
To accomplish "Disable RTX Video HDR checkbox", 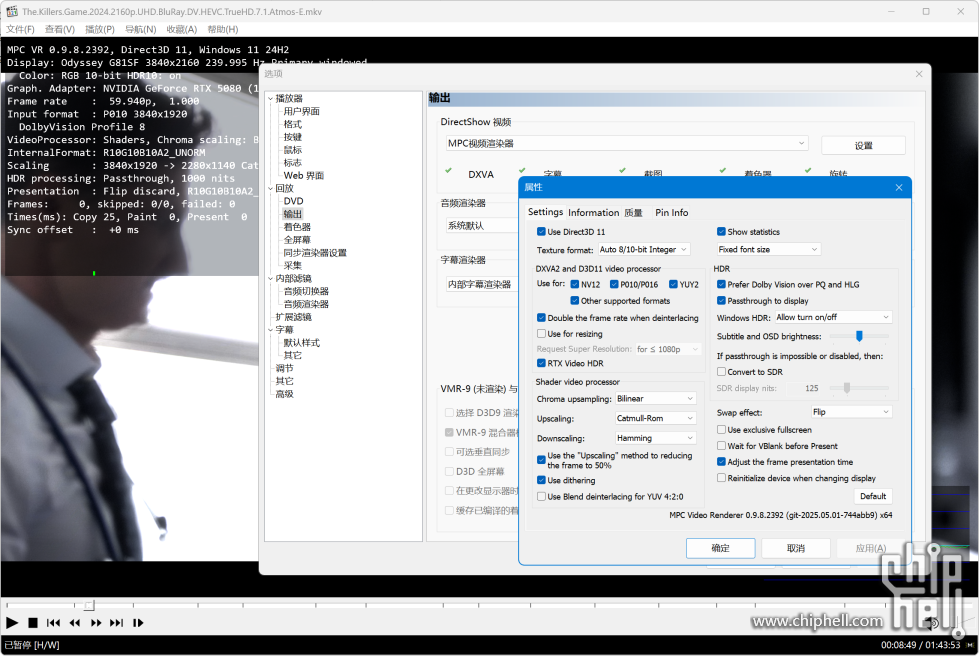I will click(x=541, y=363).
